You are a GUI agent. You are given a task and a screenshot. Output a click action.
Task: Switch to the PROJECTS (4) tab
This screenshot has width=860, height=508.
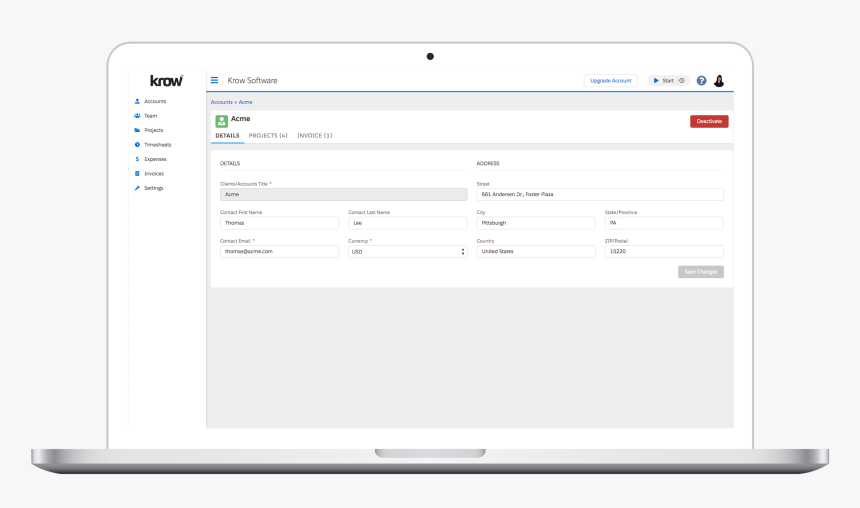click(268, 136)
